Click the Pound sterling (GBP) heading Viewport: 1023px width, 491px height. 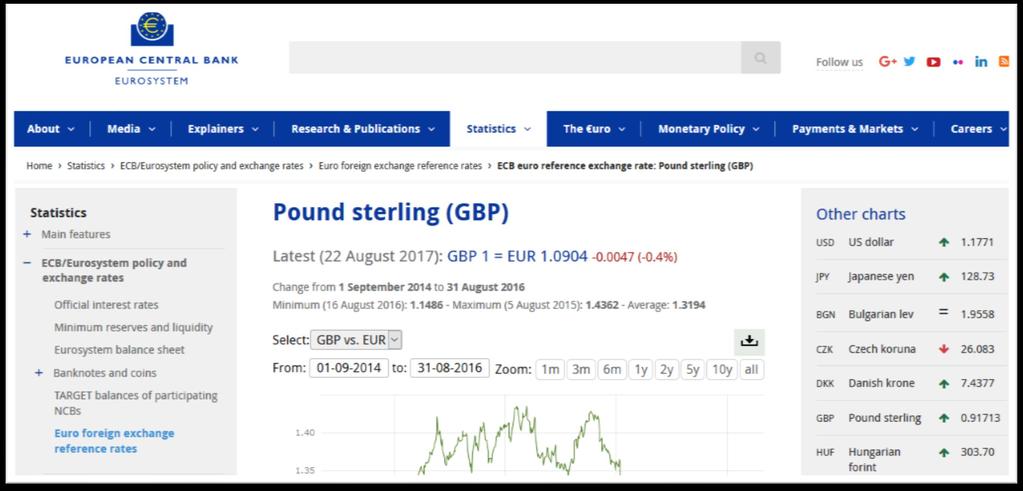(390, 213)
